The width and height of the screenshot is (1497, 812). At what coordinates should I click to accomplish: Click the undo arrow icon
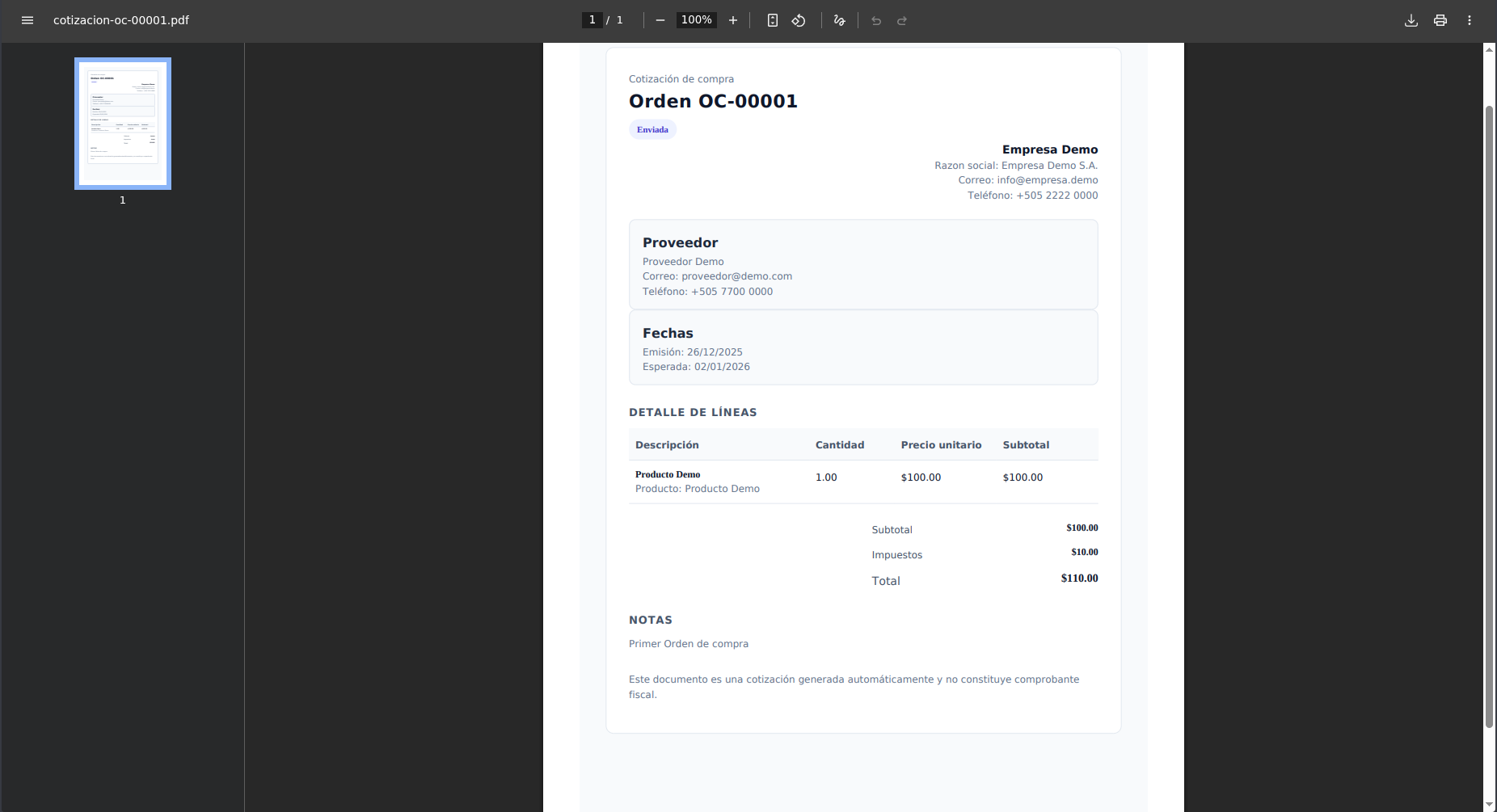(x=876, y=20)
